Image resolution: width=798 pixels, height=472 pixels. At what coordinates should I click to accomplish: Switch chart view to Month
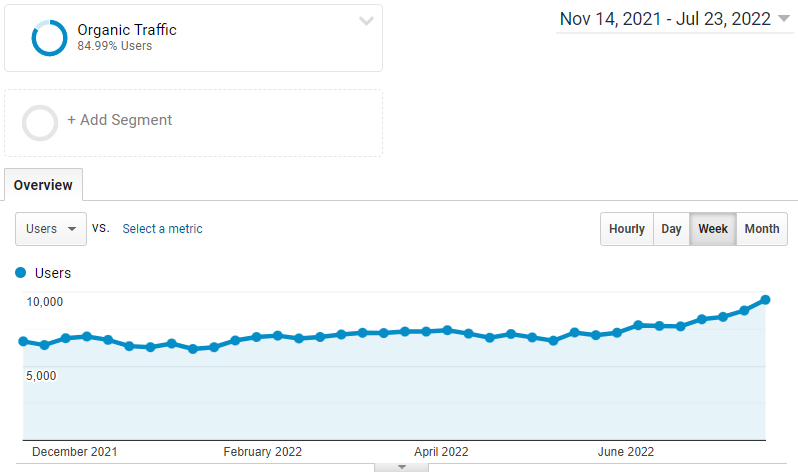(761, 229)
